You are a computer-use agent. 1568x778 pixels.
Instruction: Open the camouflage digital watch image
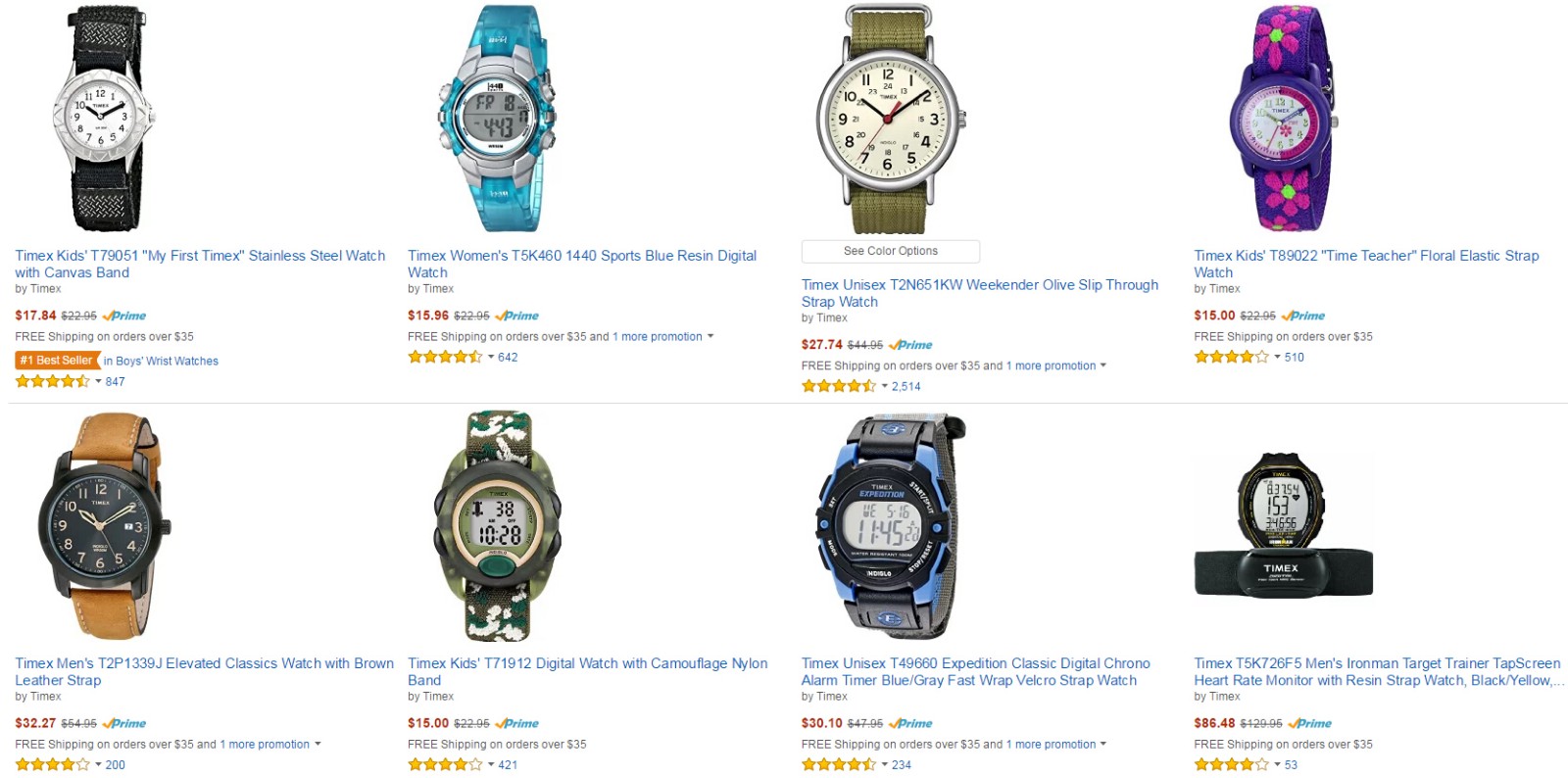point(498,526)
